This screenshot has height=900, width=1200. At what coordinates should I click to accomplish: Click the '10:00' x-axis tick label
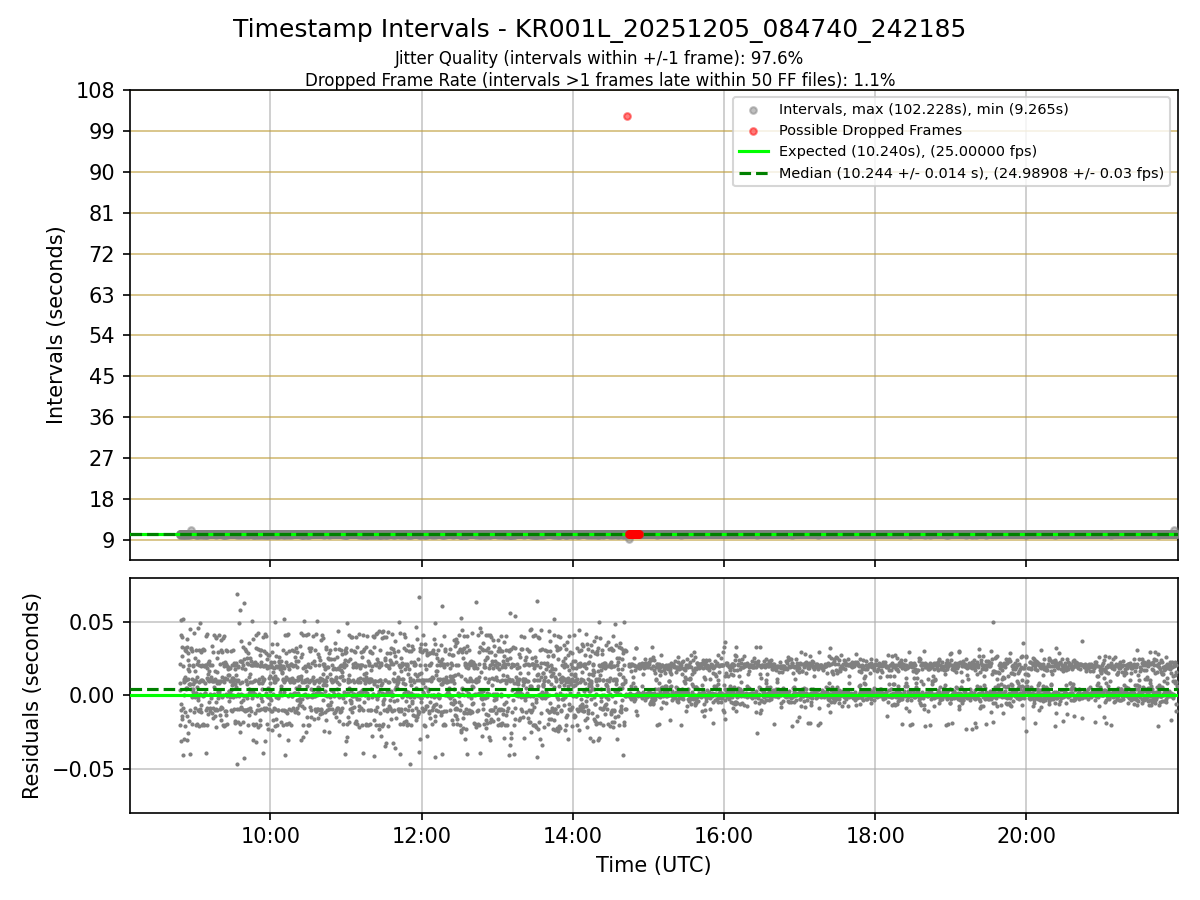270,835
